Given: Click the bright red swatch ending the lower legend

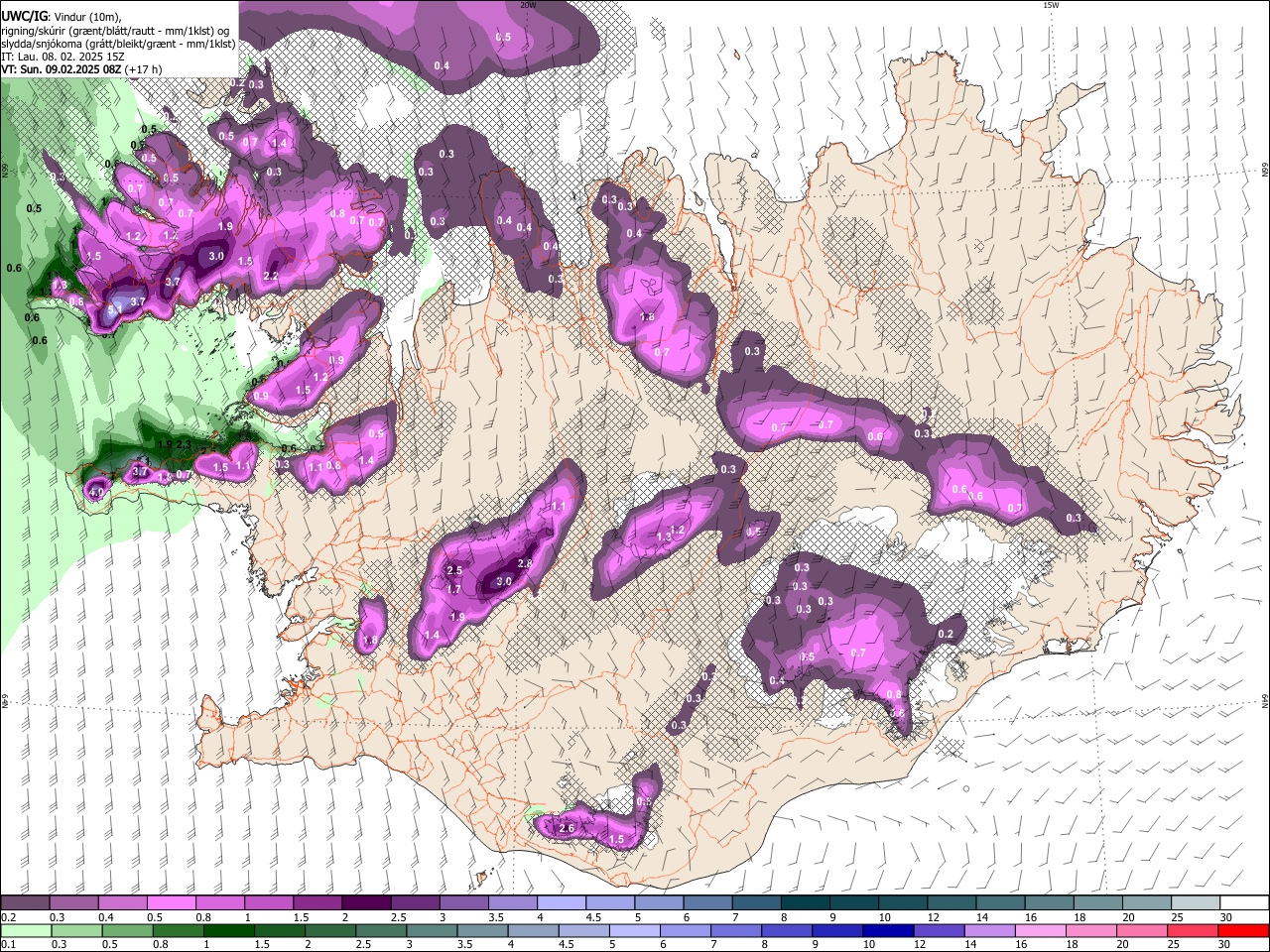Looking at the screenshot, I should click(1245, 930).
